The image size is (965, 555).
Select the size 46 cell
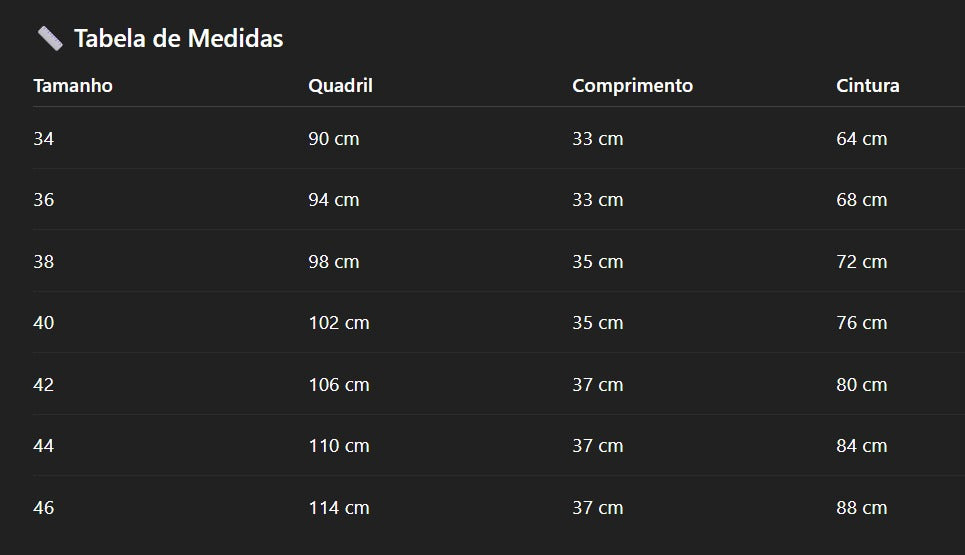tap(44, 508)
